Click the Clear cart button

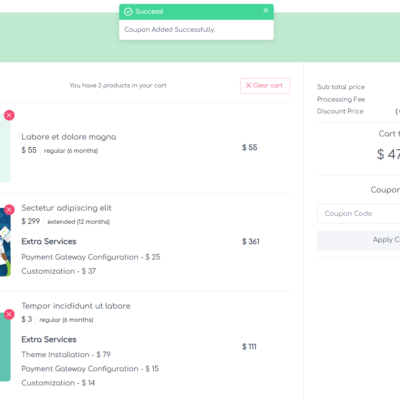[x=265, y=86]
